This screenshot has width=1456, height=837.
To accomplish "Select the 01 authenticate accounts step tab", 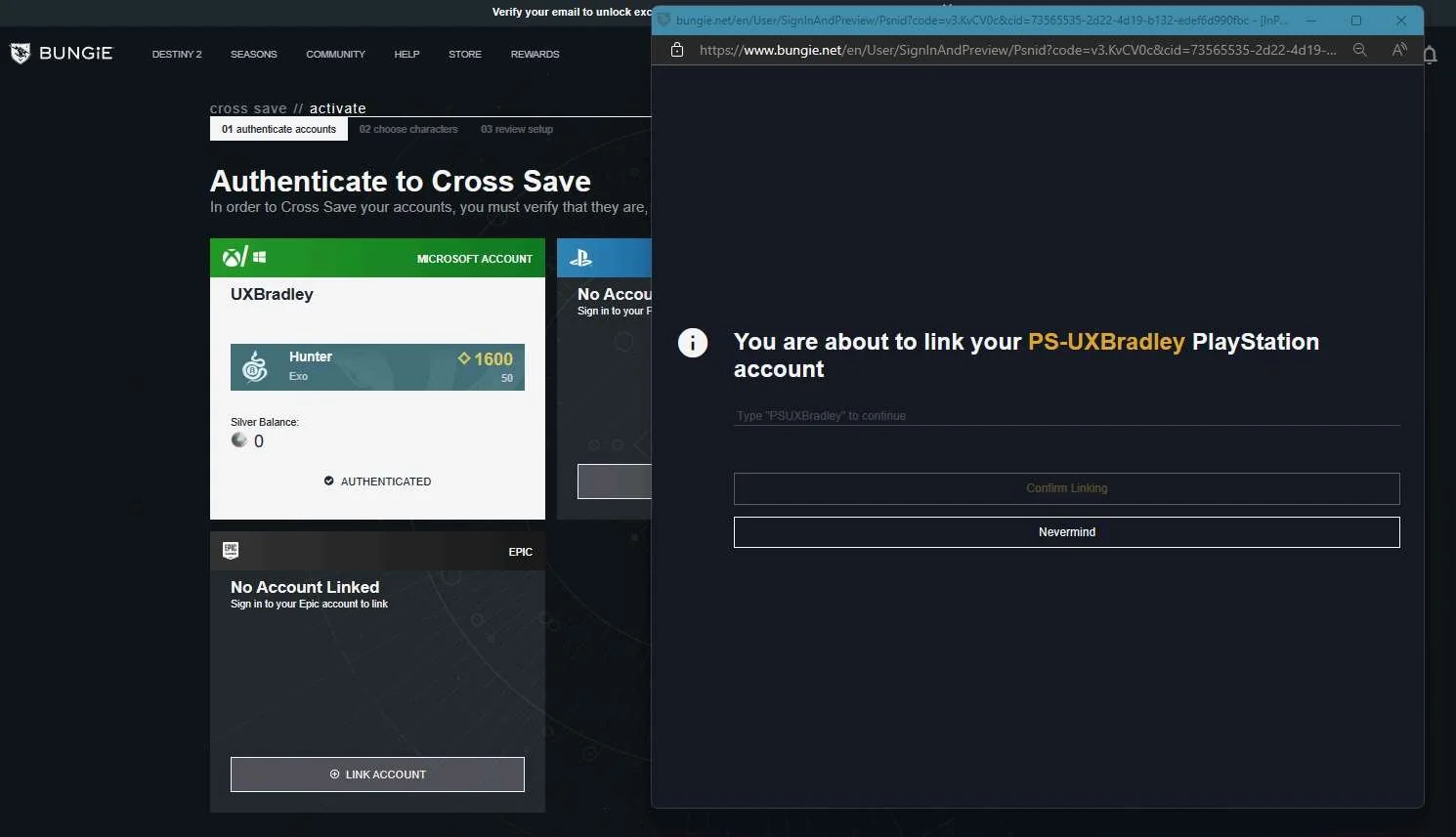I will [x=278, y=129].
